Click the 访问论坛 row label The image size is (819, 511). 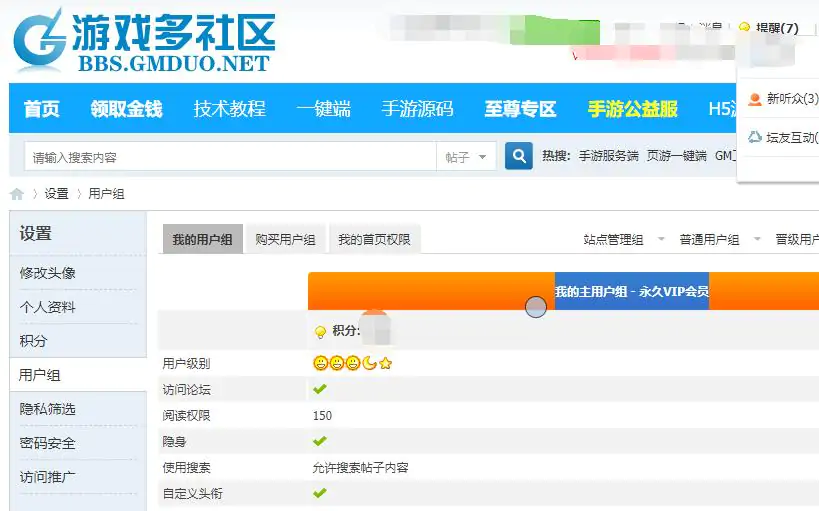pyautogui.click(x=186, y=389)
